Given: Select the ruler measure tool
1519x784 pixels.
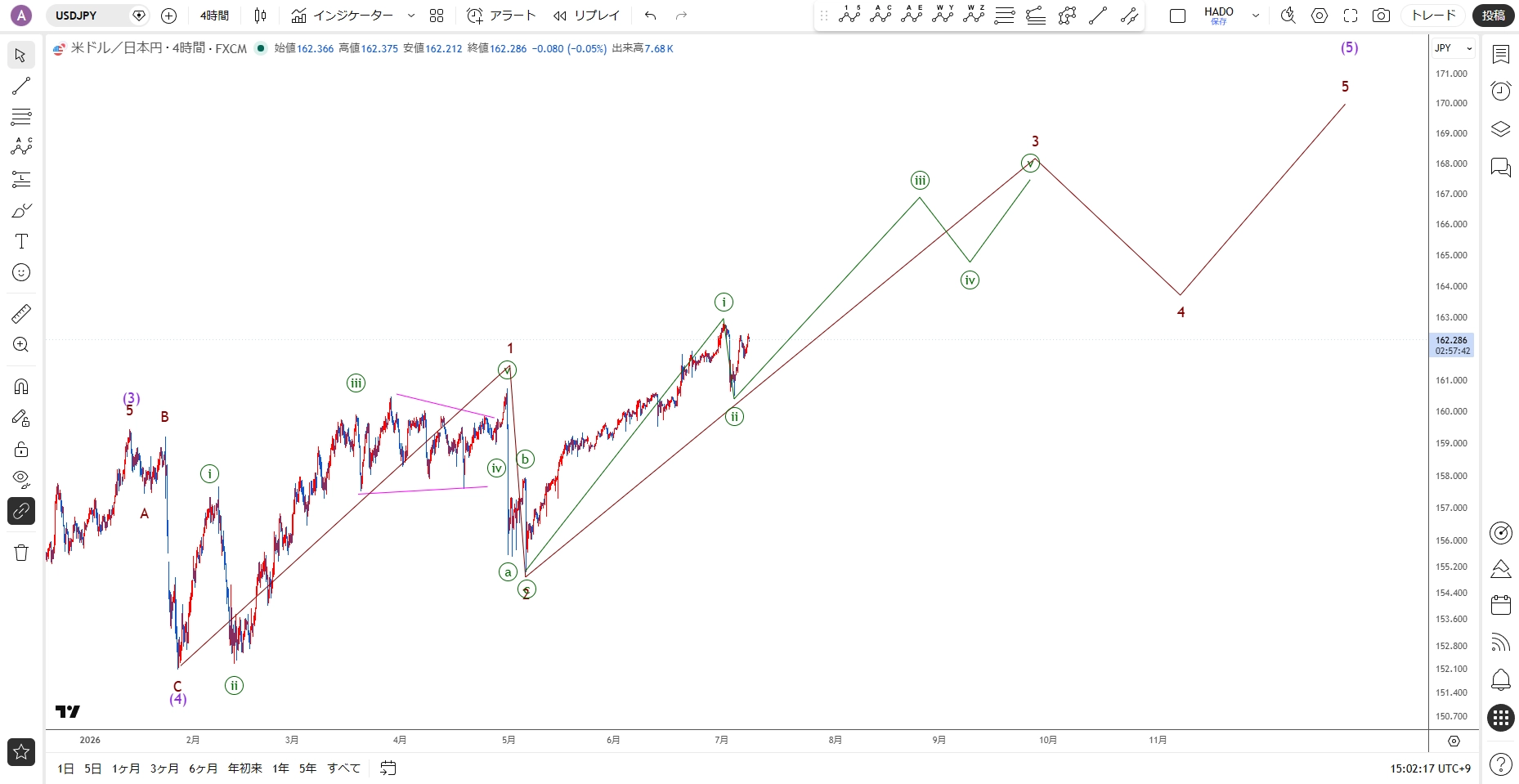Looking at the screenshot, I should [21, 313].
